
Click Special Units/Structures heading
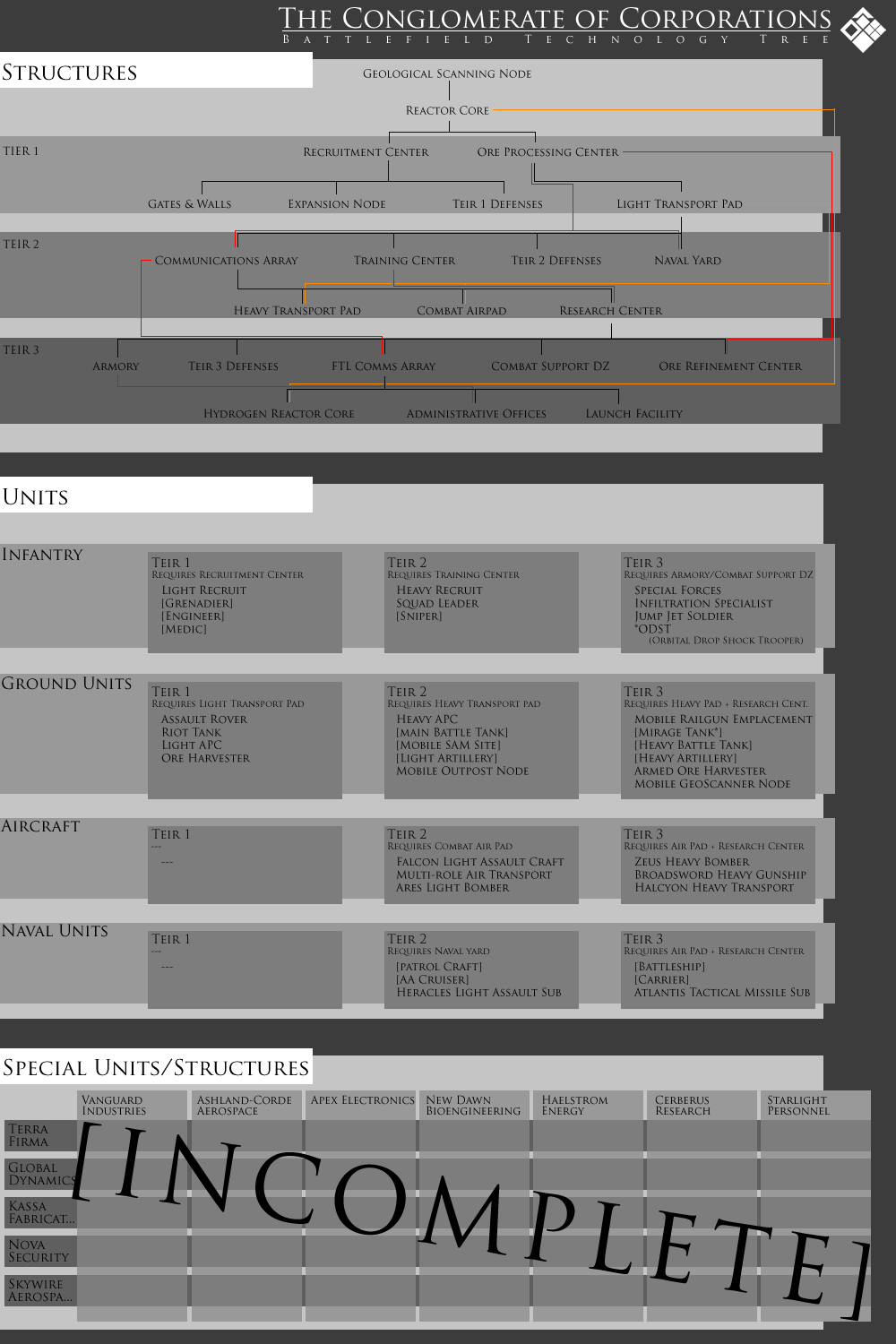(x=156, y=1068)
